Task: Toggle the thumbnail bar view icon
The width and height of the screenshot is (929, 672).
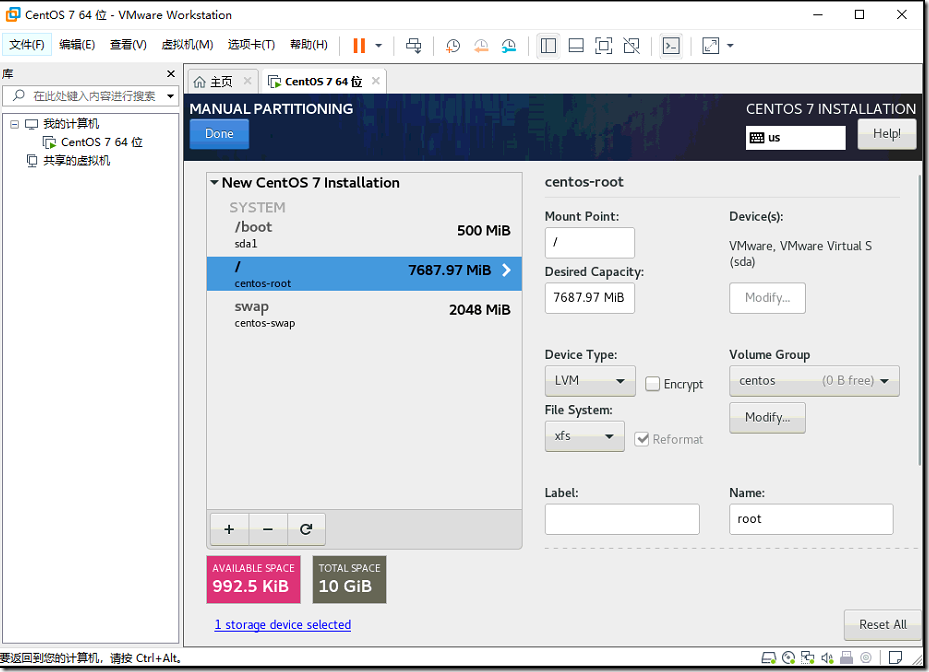Action: coord(576,46)
